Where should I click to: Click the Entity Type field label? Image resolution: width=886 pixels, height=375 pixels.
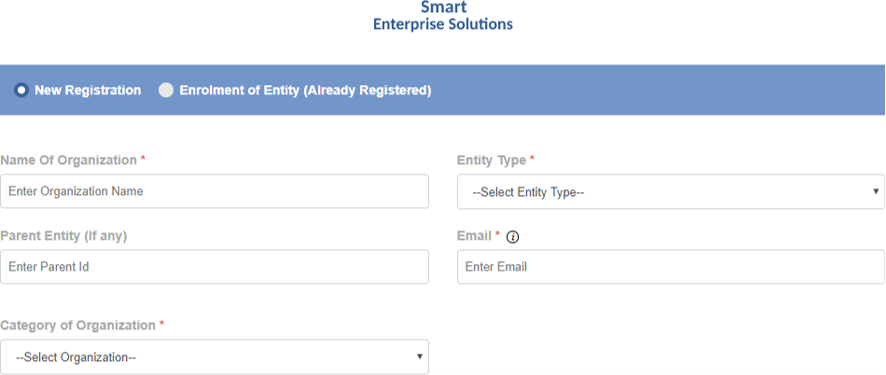pos(492,160)
